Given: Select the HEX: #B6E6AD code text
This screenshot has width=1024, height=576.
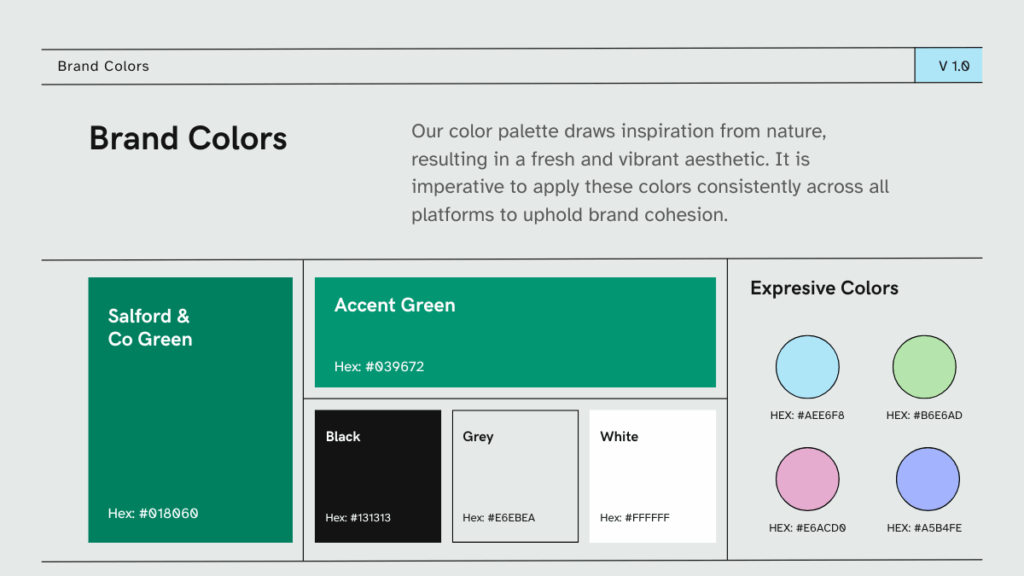Looking at the screenshot, I should (x=924, y=416).
